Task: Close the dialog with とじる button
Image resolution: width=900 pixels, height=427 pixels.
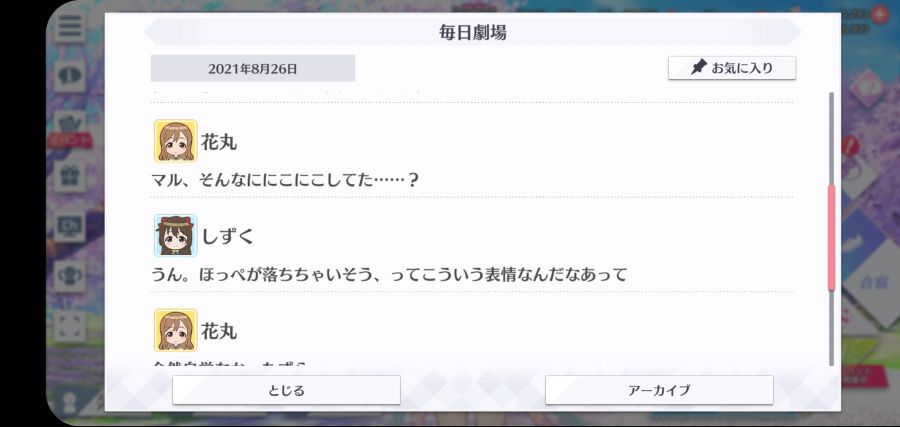Action: [286, 390]
